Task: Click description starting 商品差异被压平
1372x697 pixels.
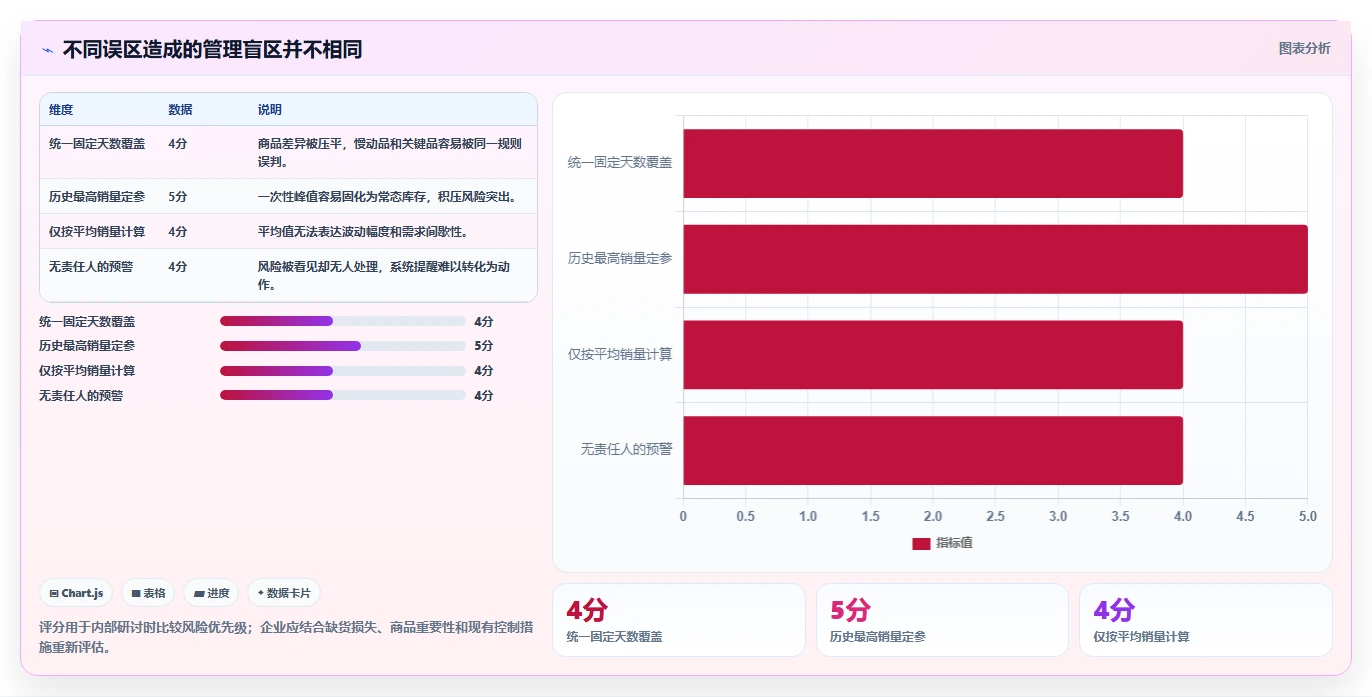Action: (390, 152)
